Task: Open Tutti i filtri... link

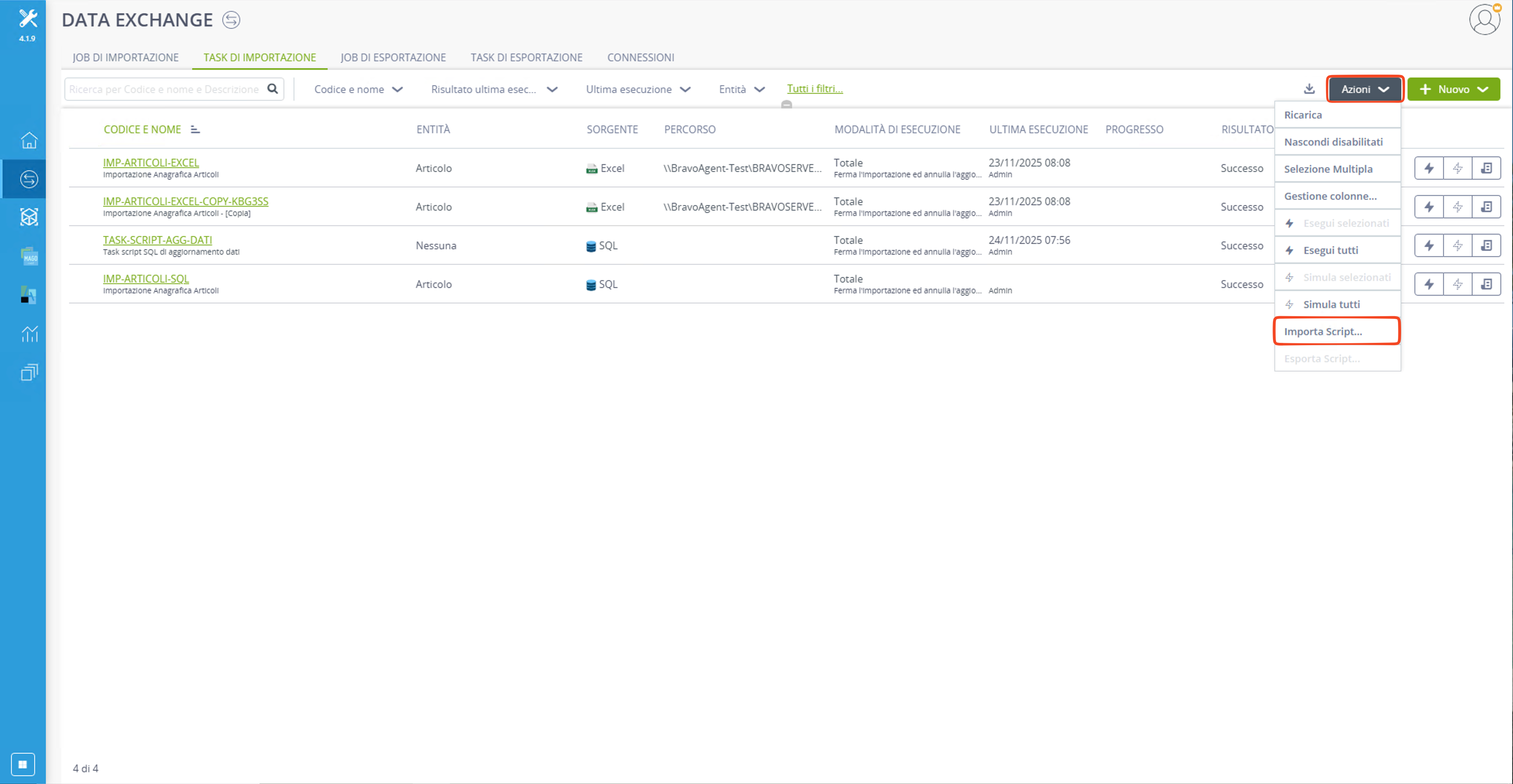Action: (x=815, y=89)
